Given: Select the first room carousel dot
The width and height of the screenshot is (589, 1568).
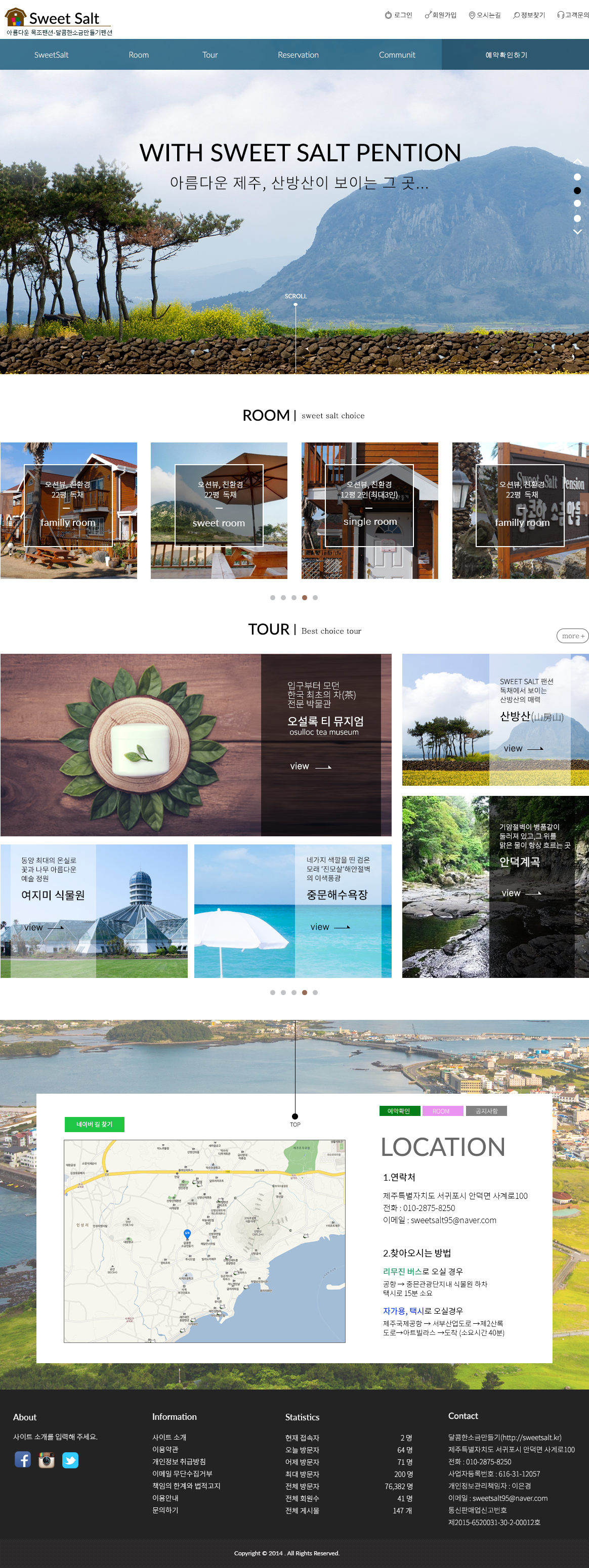Looking at the screenshot, I should click(x=273, y=598).
